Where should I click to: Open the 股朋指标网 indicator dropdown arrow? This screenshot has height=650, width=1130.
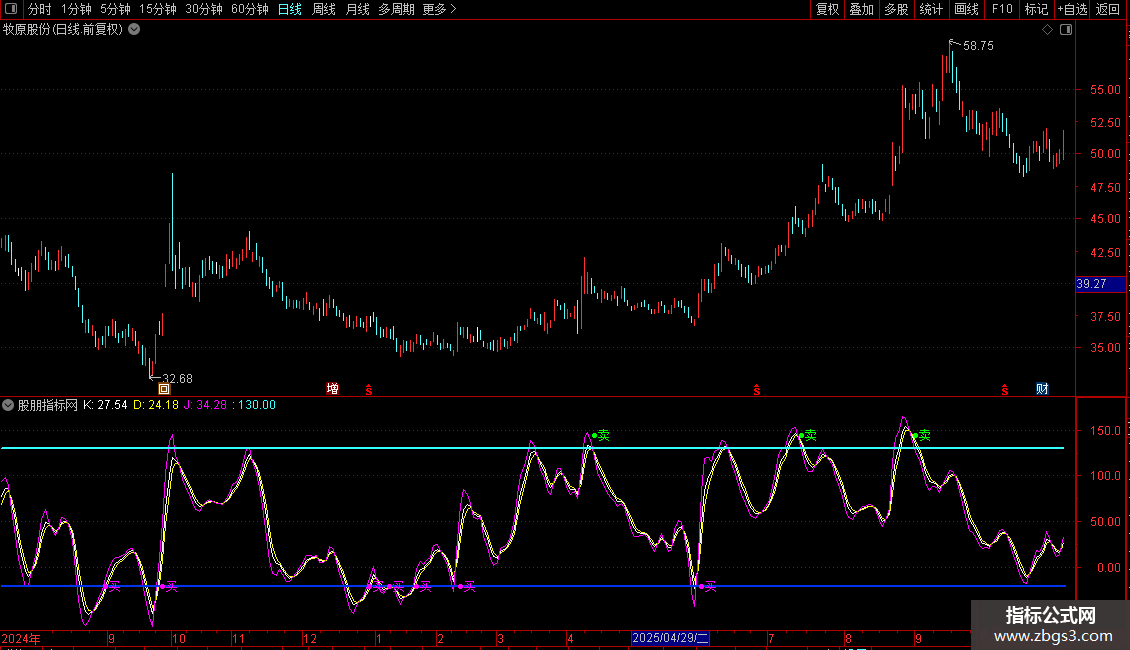9,405
